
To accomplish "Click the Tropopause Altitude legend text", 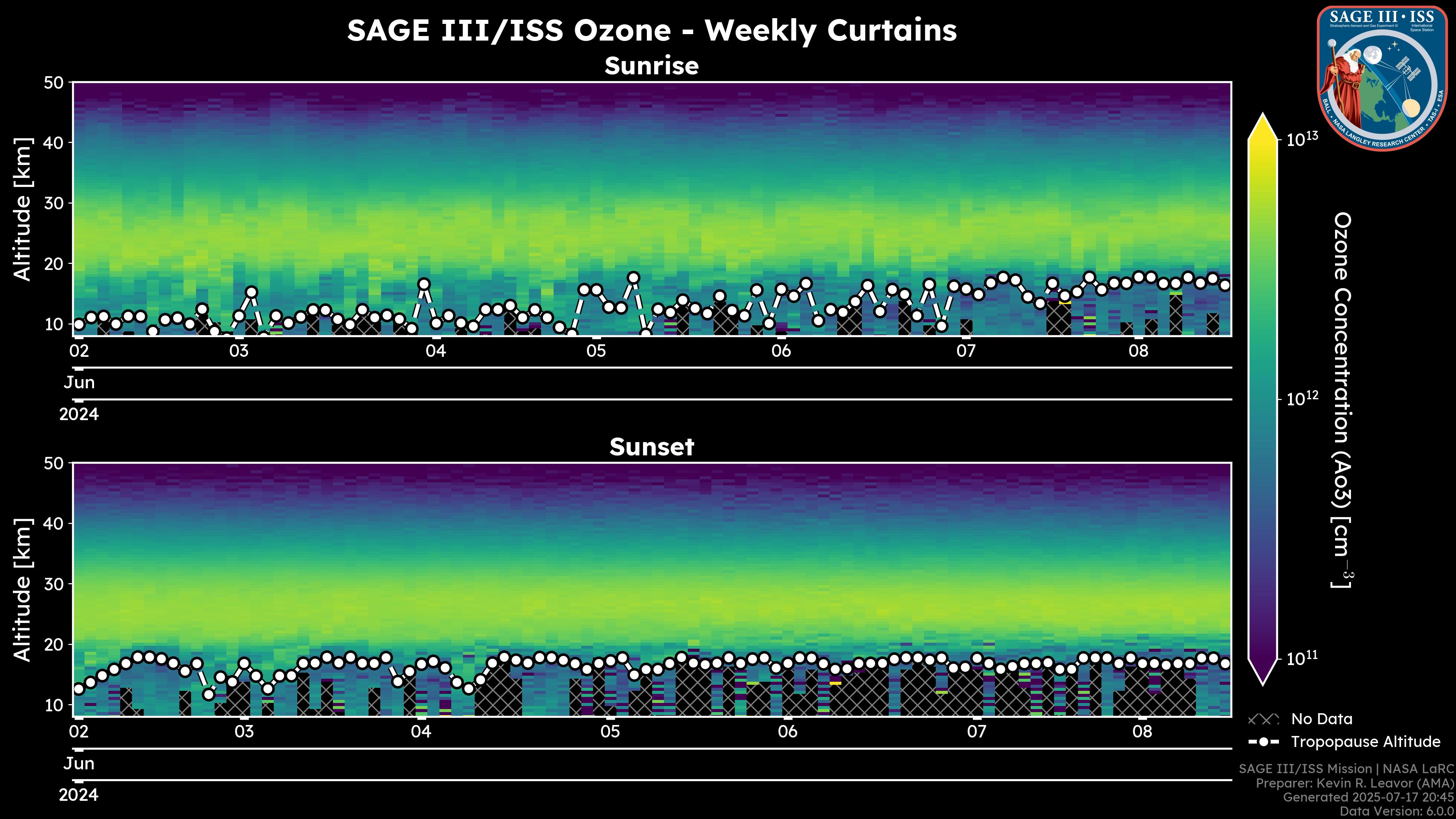I will (x=1365, y=742).
